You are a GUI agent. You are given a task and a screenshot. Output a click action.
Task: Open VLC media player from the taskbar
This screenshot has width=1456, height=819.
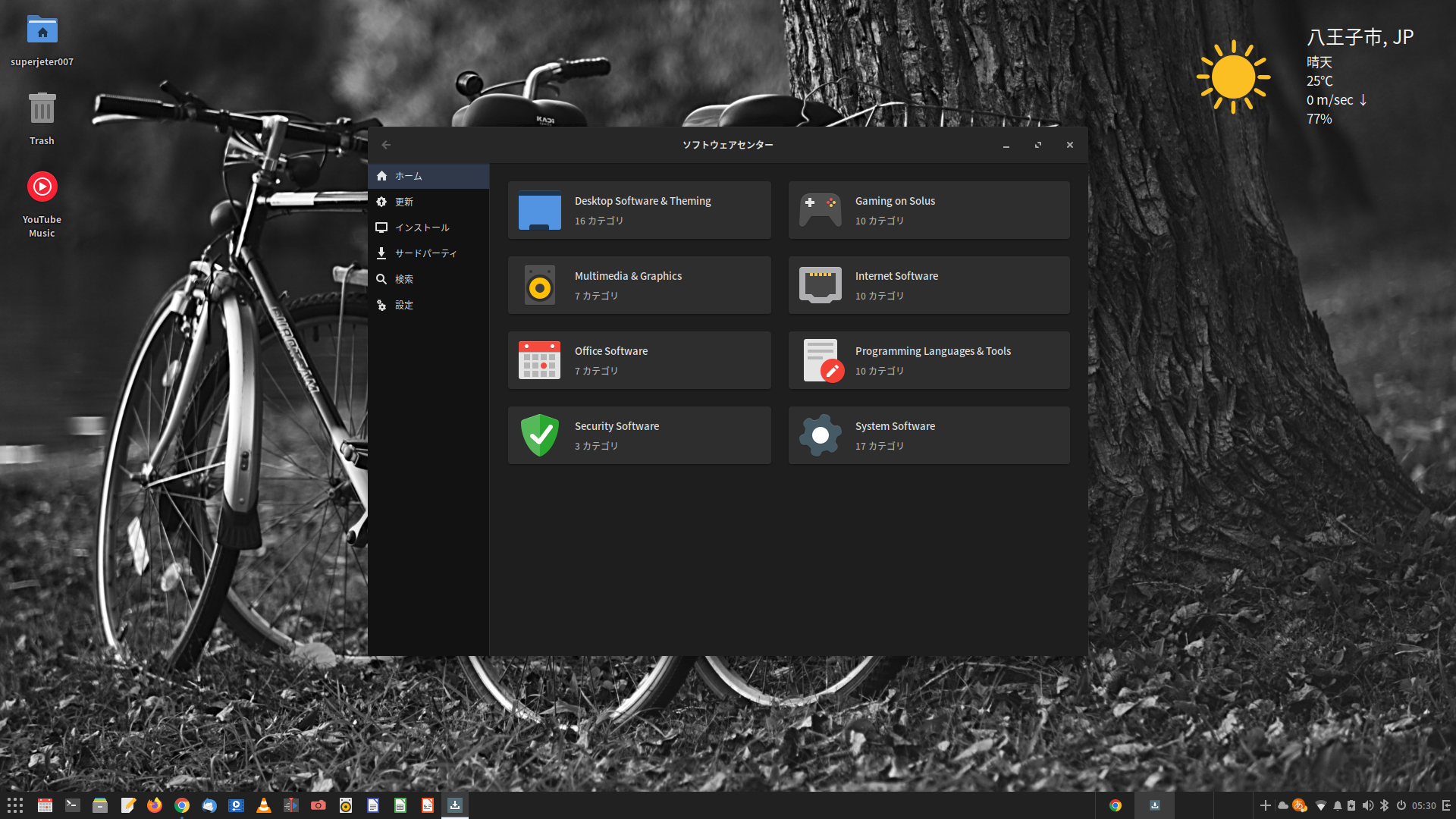264,805
